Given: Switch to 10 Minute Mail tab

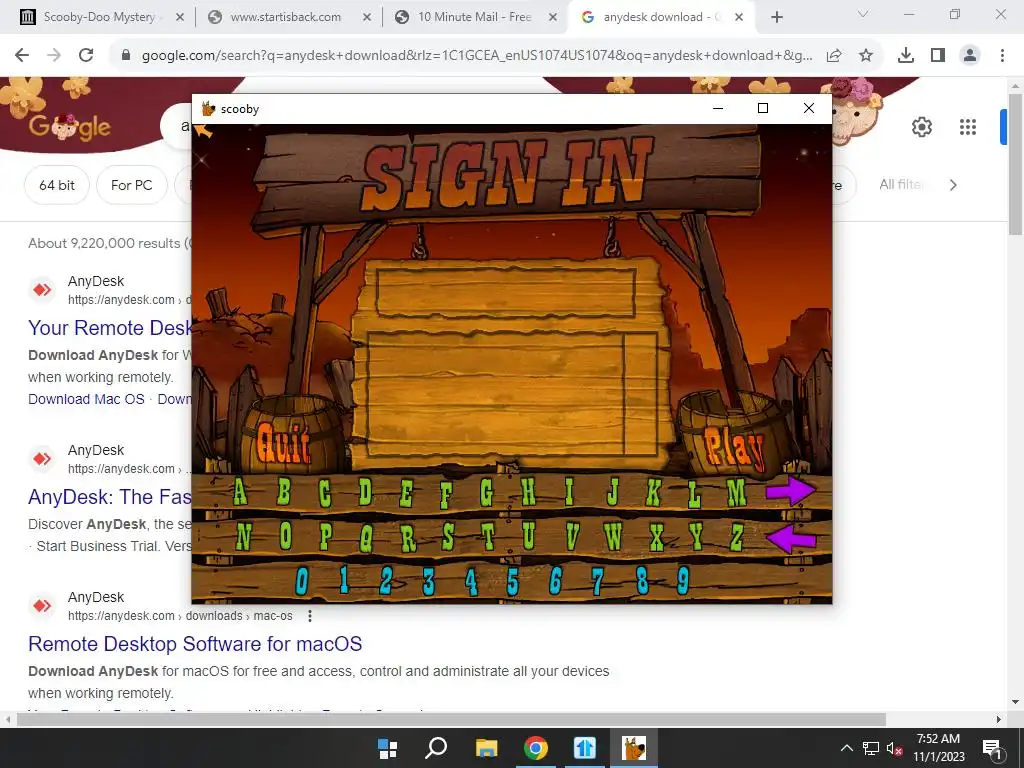Looking at the screenshot, I should (475, 17).
